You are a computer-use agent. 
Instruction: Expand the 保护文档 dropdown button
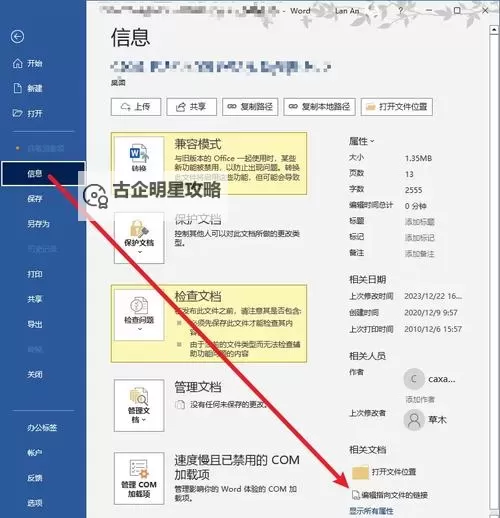click(x=139, y=238)
